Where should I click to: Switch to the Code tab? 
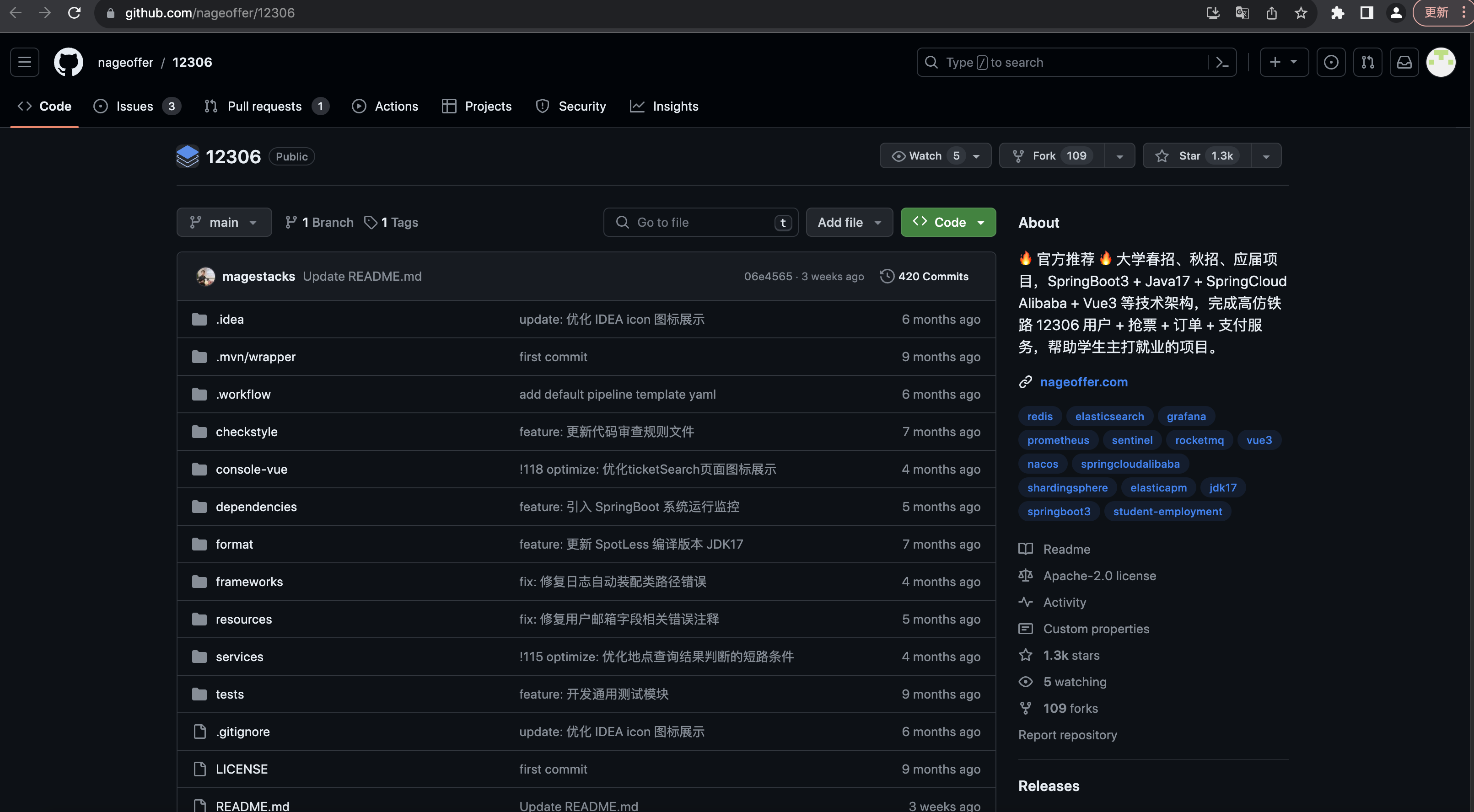44,107
